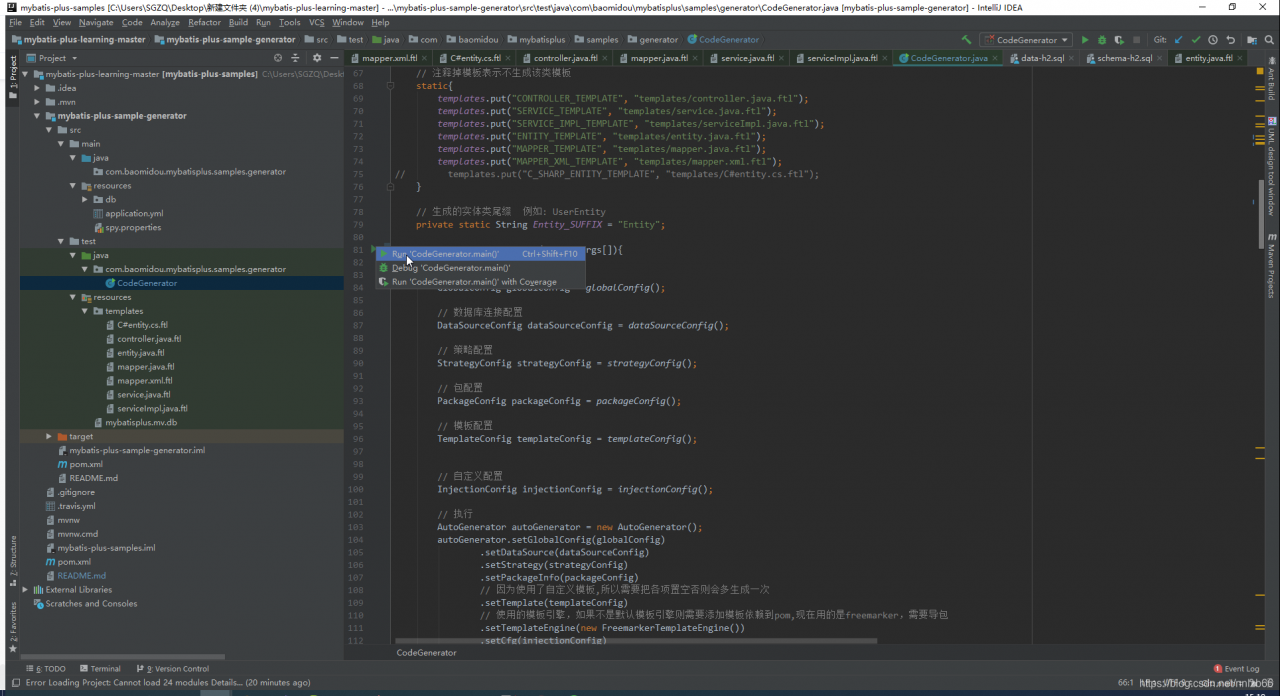Click the error message in the status bar
The image size is (1280, 696).
pyautogui.click(x=168, y=683)
